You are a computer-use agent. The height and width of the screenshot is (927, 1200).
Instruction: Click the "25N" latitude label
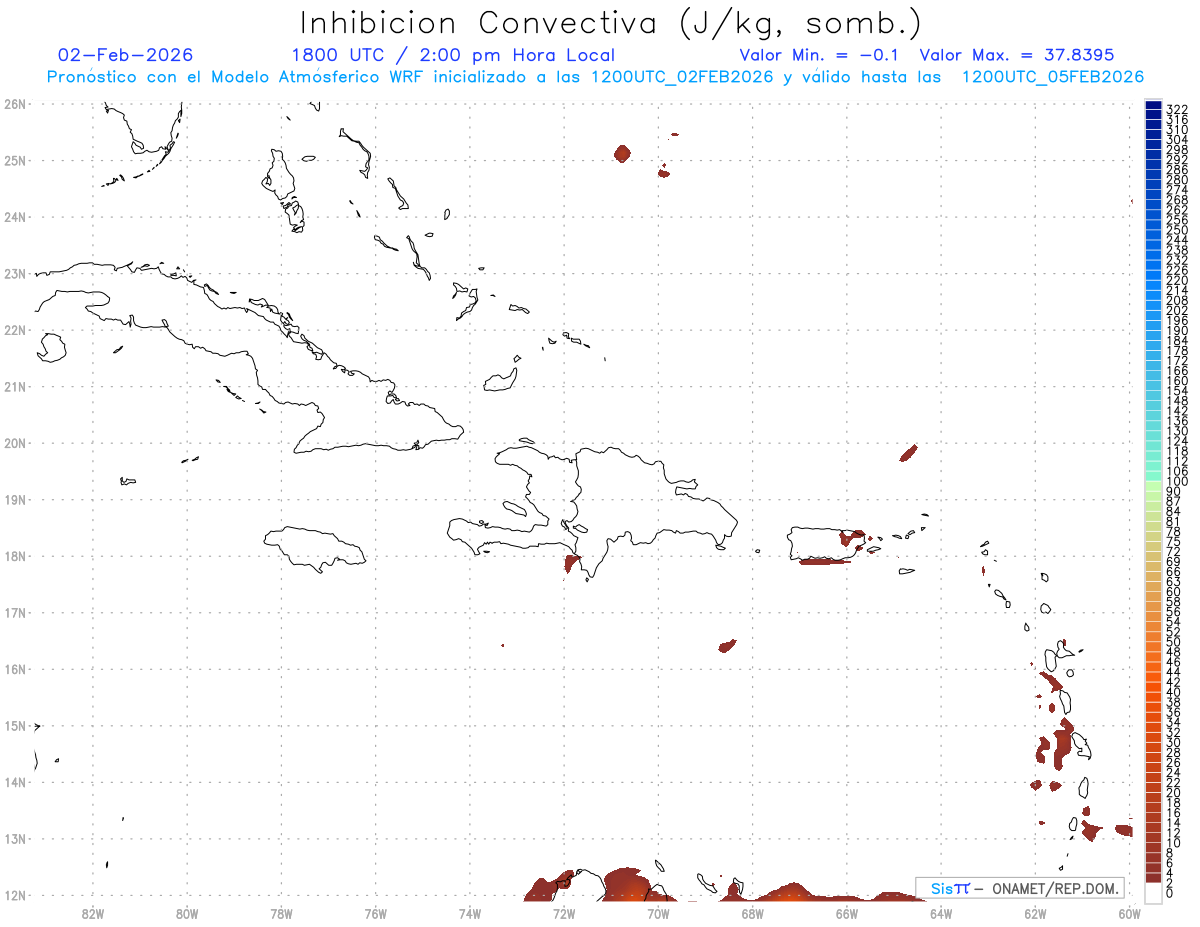[14, 160]
